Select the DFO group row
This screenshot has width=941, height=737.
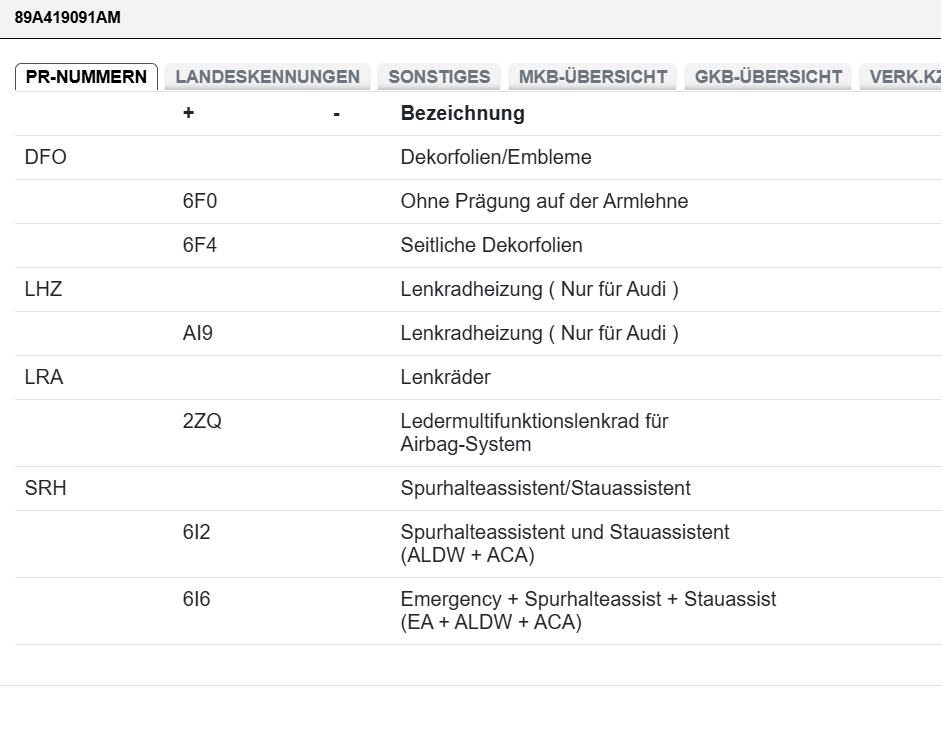[x=45, y=158]
